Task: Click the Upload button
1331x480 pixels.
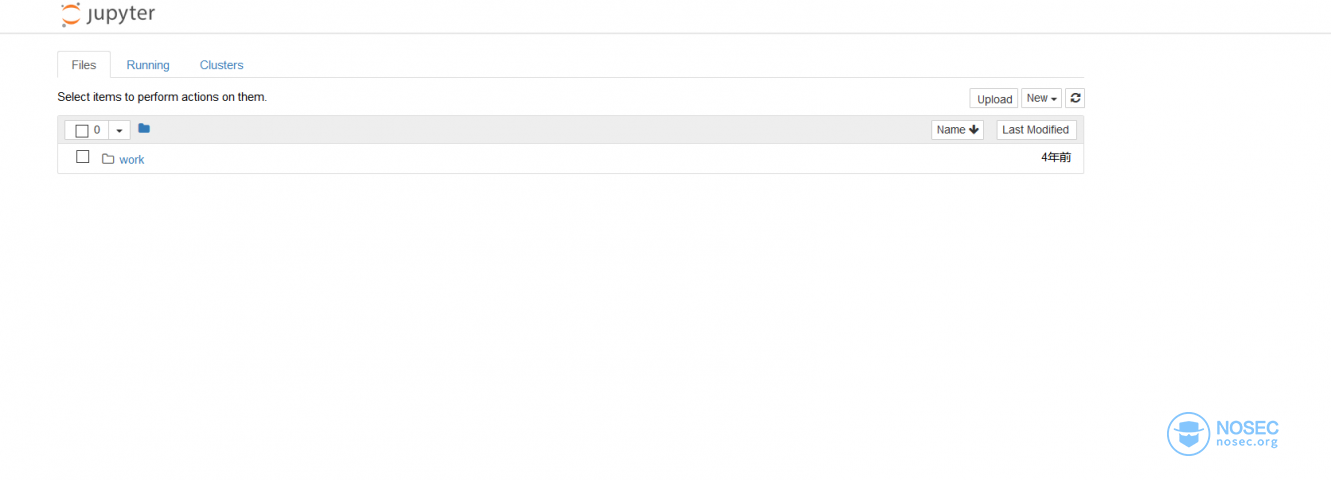Action: (994, 98)
